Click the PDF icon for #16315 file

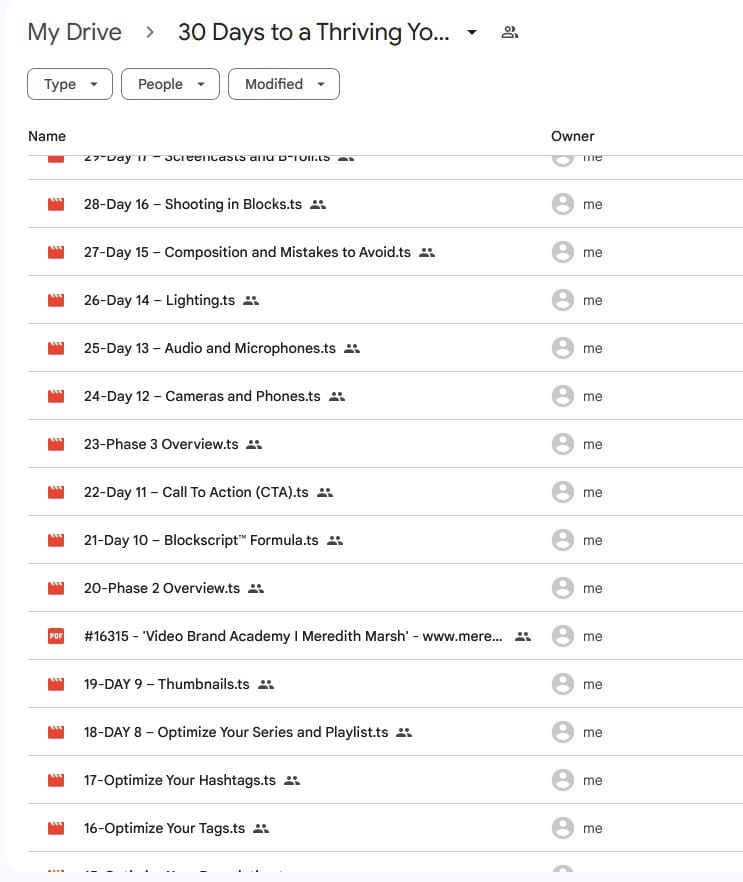coord(56,636)
